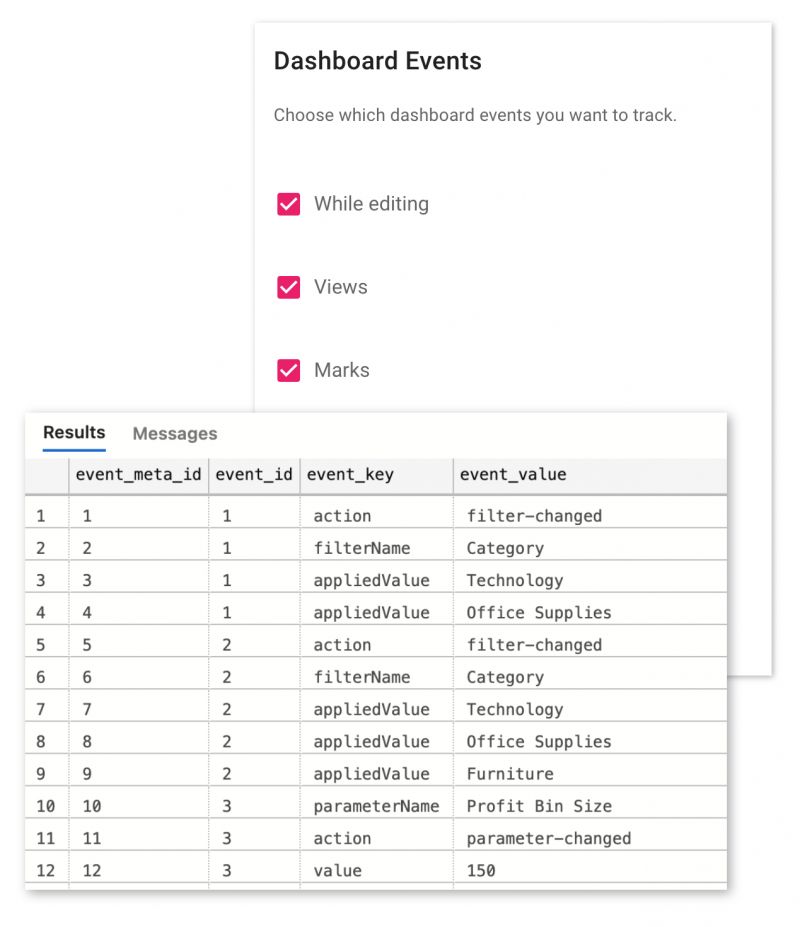Disable tracking of "Views" events
Image resolution: width=800 pixels, height=927 pixels.
point(288,287)
